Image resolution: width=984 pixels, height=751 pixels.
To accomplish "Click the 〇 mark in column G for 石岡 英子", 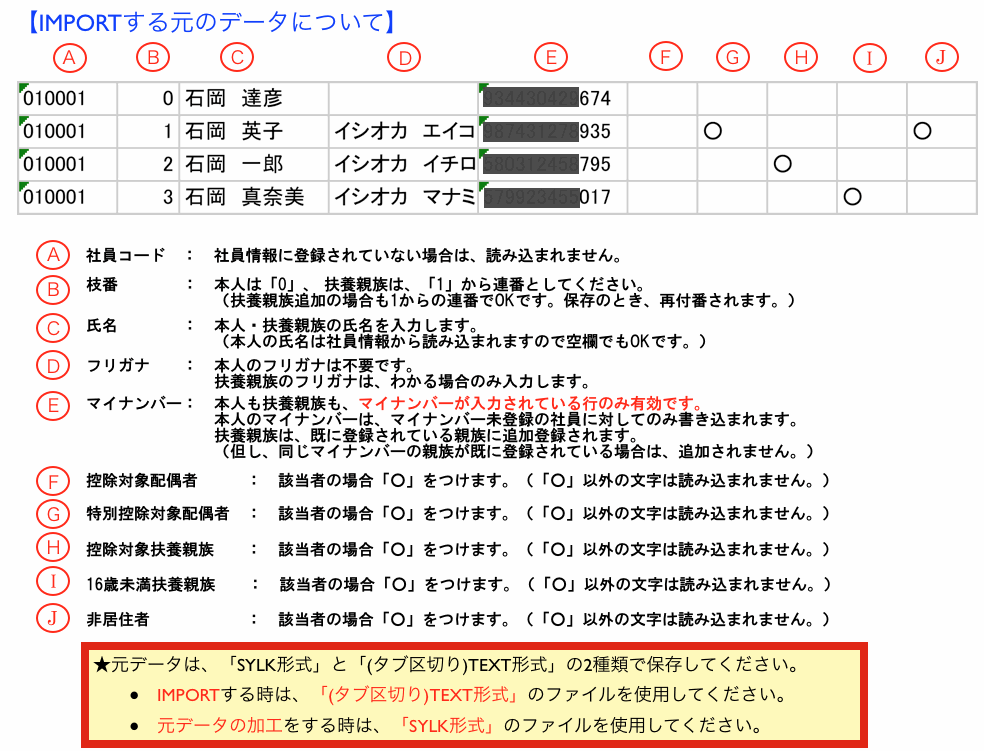I will (713, 131).
